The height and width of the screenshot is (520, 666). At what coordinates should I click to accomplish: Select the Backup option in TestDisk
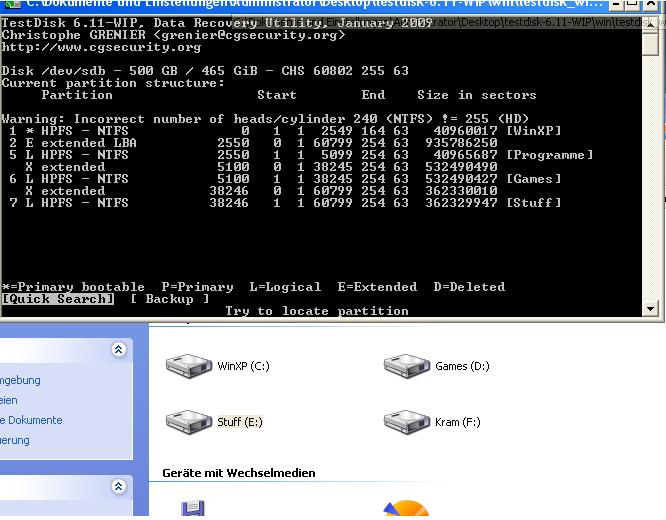tap(170, 299)
